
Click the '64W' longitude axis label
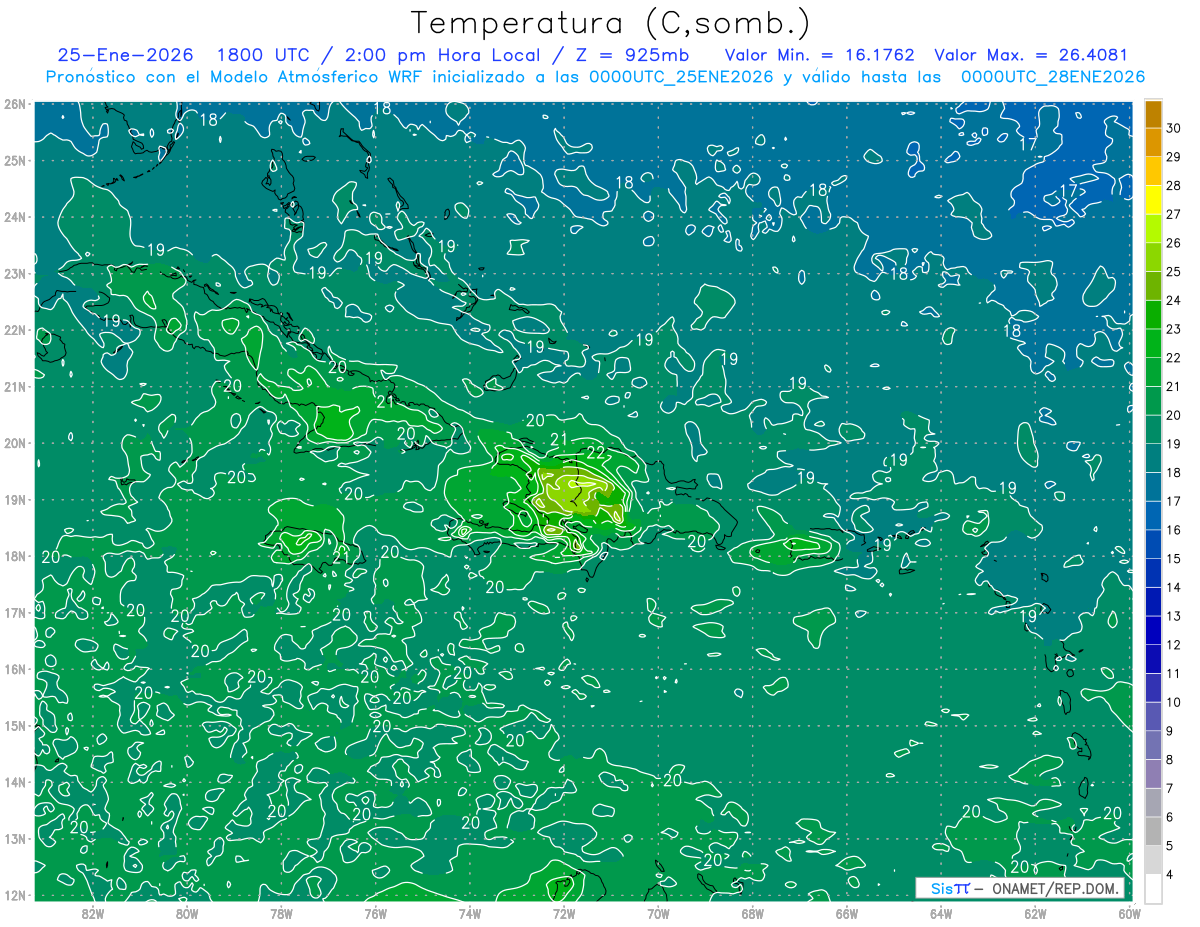click(x=941, y=912)
